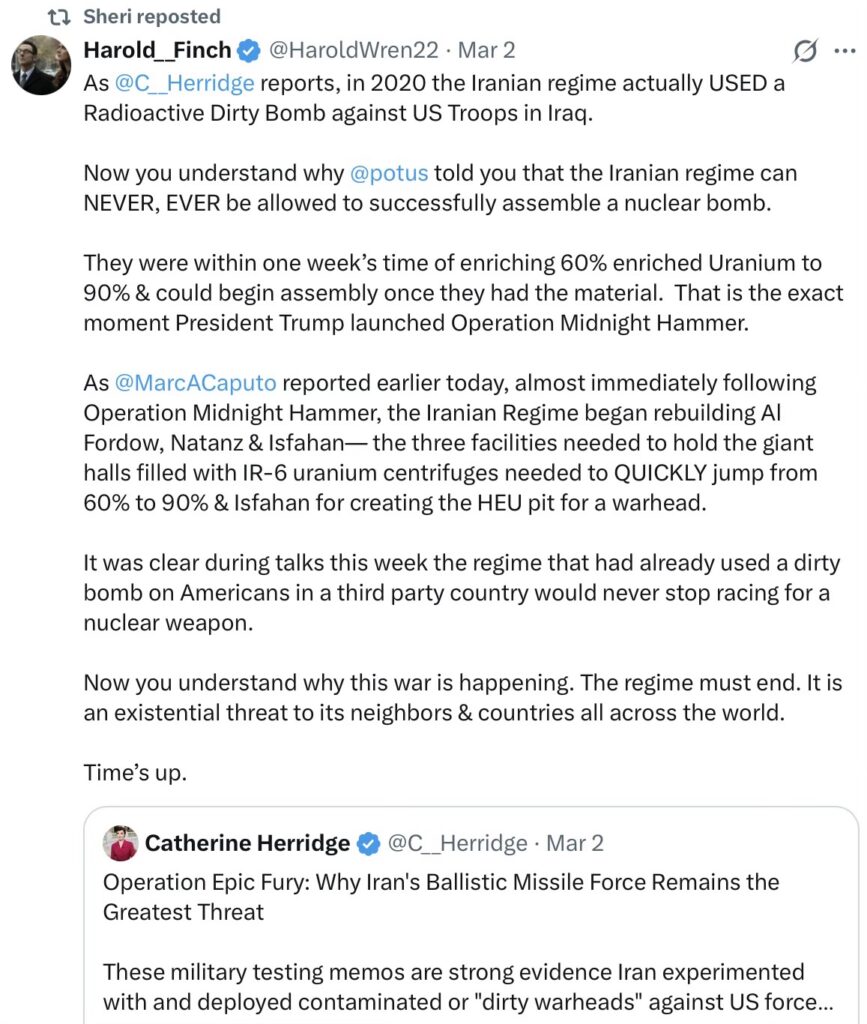
Task: Open Catherine Herridge's avatar in quoted post
Action: pyautogui.click(x=121, y=843)
